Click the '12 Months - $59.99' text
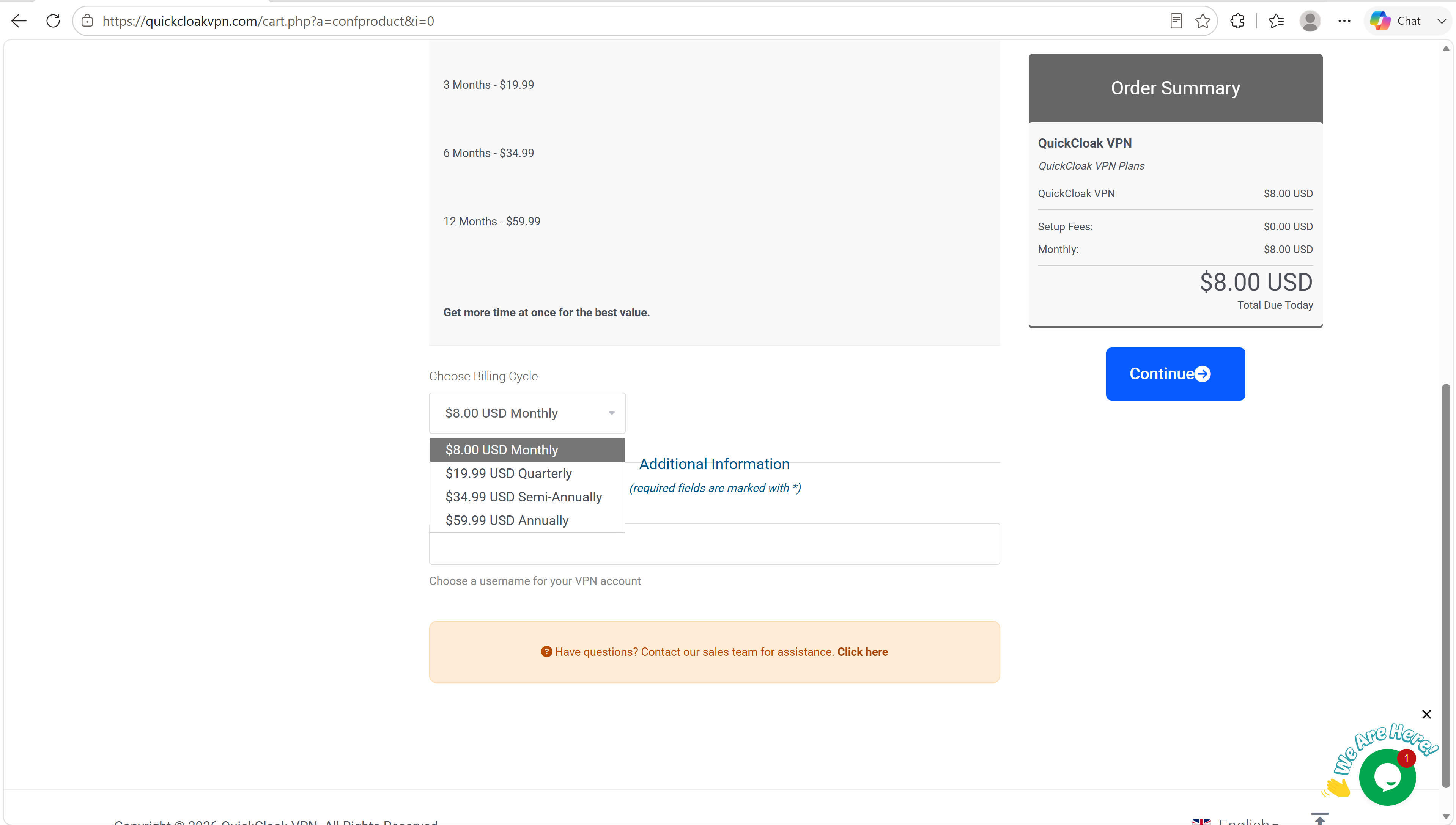 pyautogui.click(x=492, y=222)
